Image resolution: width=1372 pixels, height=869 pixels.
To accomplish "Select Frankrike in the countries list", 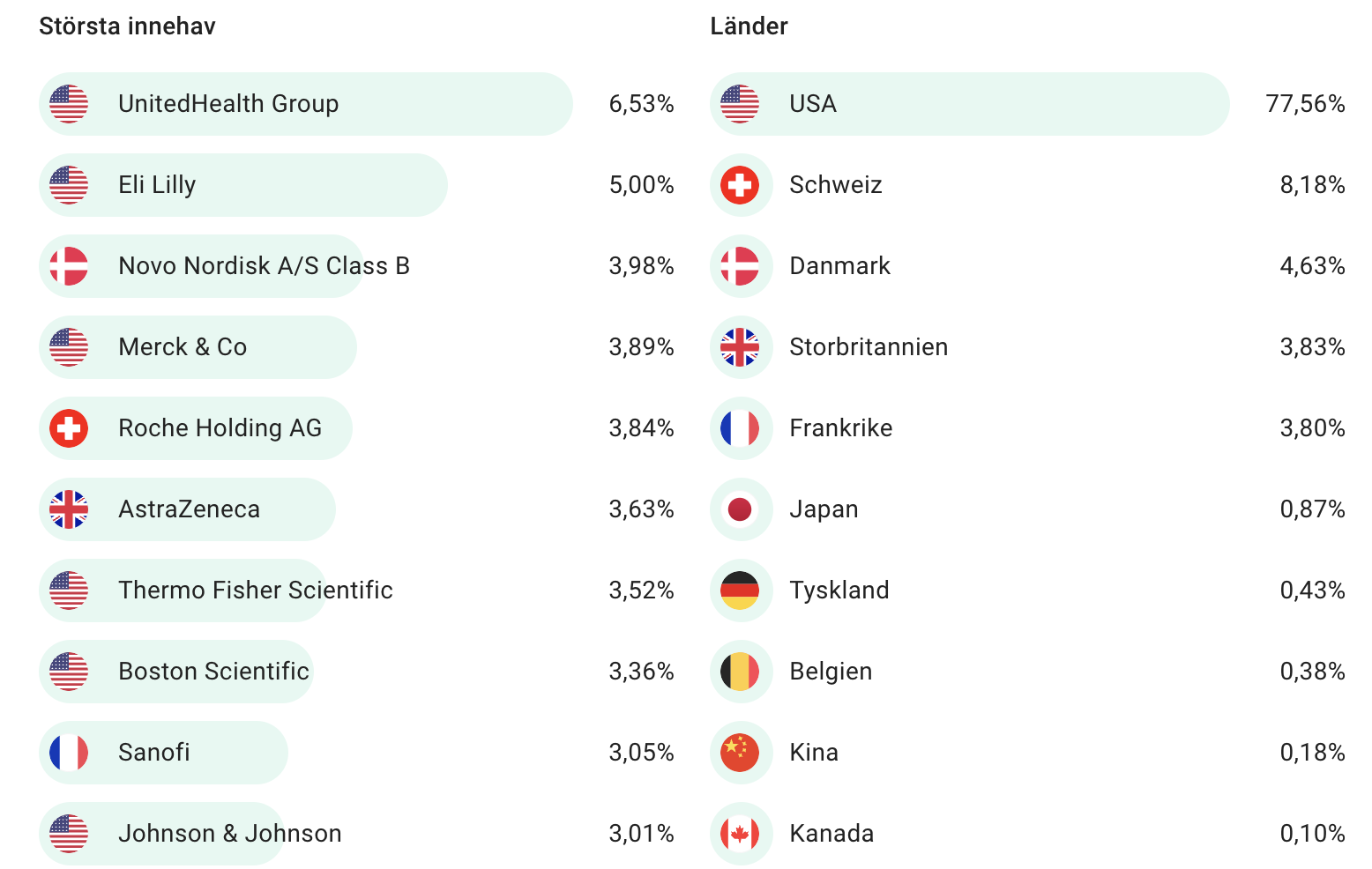I will pos(840,428).
